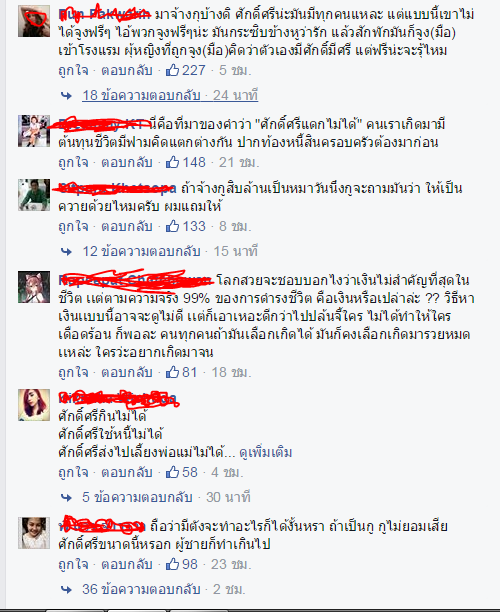The image size is (500, 612).
Task: Click the thumbs-up icon showing 58 likes
Action: click(172, 472)
